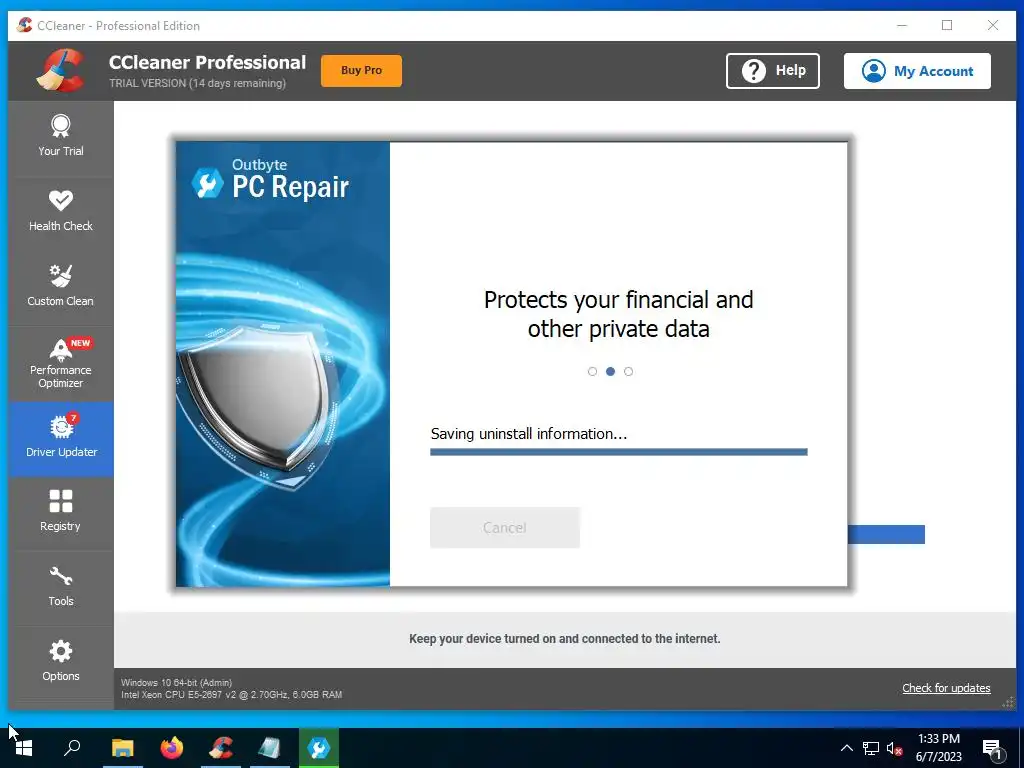Image resolution: width=1024 pixels, height=768 pixels.
Task: Click the installer progress bar
Action: click(x=618, y=452)
